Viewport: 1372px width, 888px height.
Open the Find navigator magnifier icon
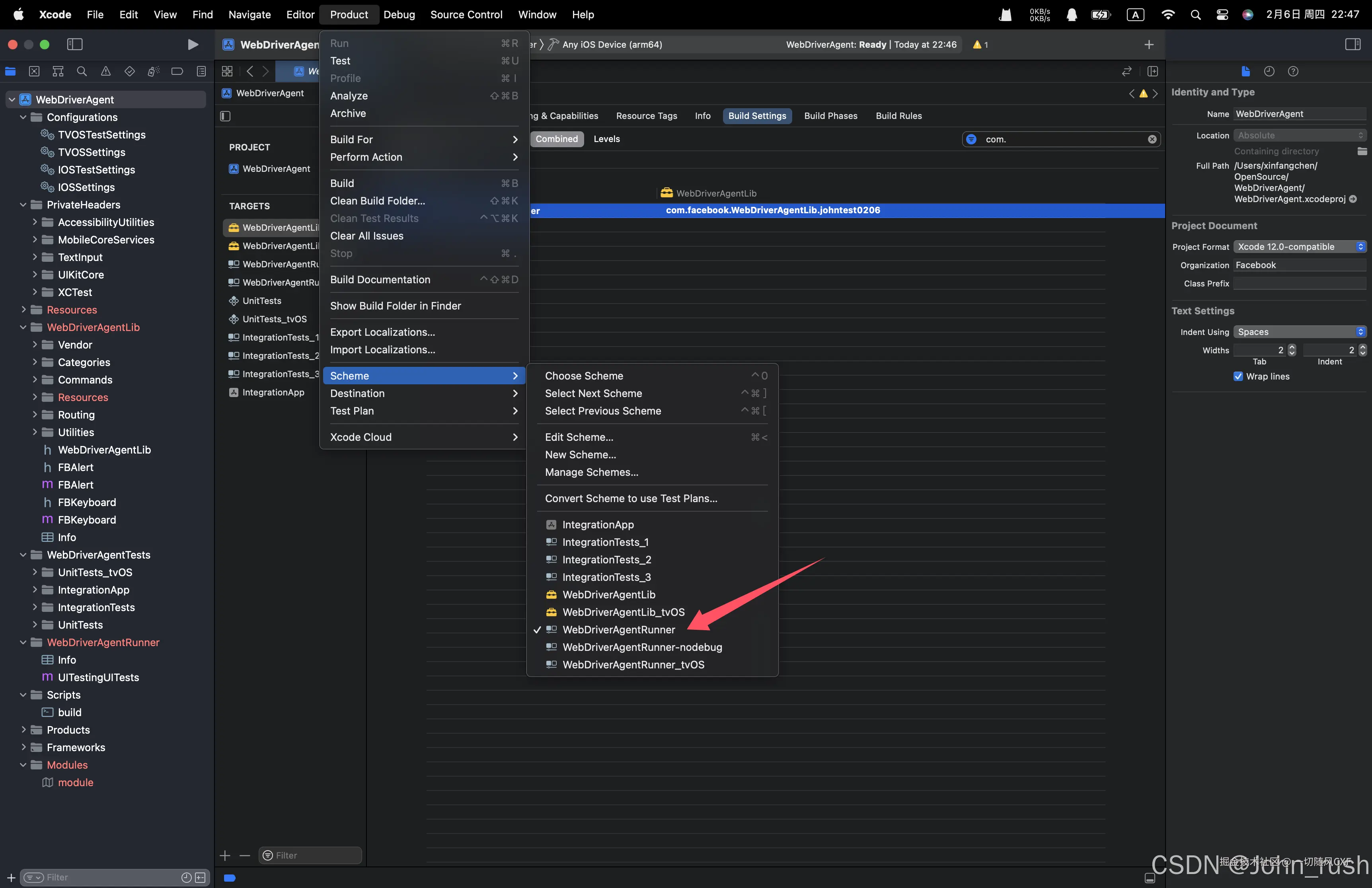point(82,72)
